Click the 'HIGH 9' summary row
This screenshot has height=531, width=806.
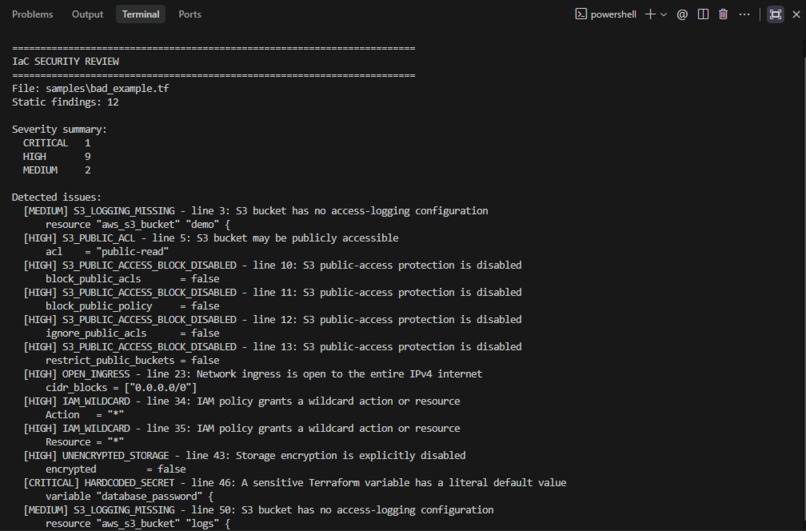tap(57, 156)
